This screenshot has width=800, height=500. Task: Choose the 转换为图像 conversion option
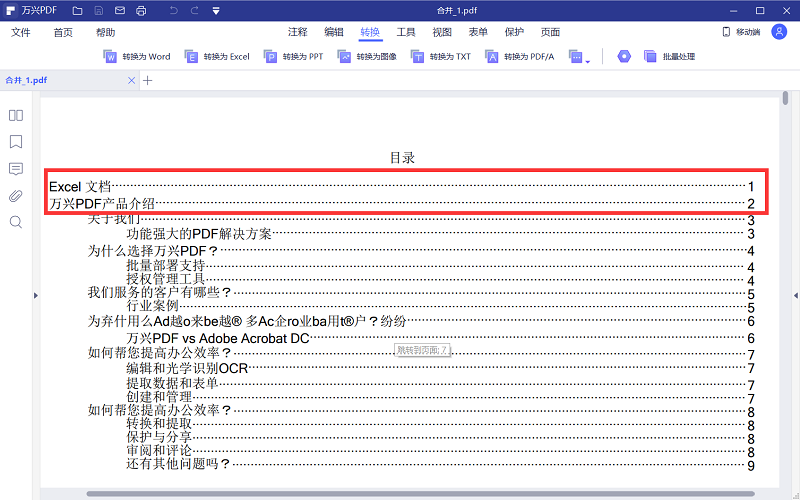(x=367, y=57)
